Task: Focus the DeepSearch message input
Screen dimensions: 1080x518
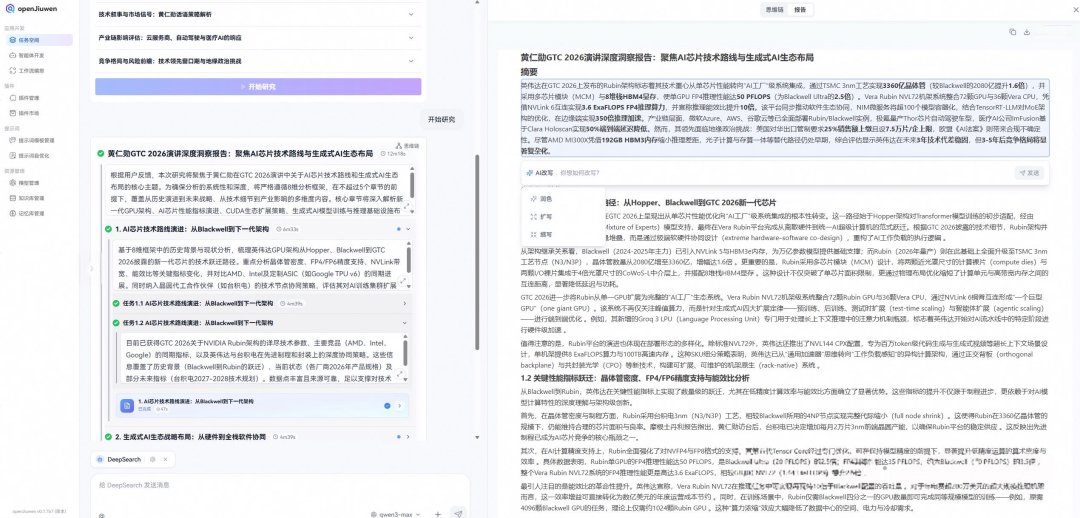Action: tap(279, 485)
